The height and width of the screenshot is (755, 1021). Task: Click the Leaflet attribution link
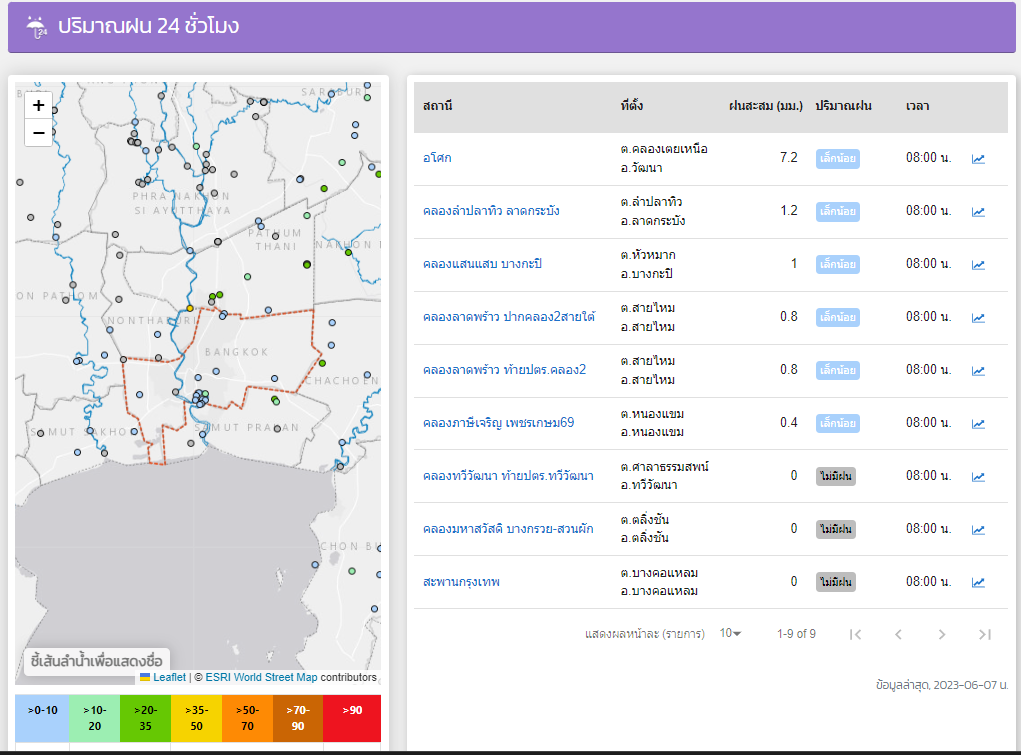click(169, 677)
